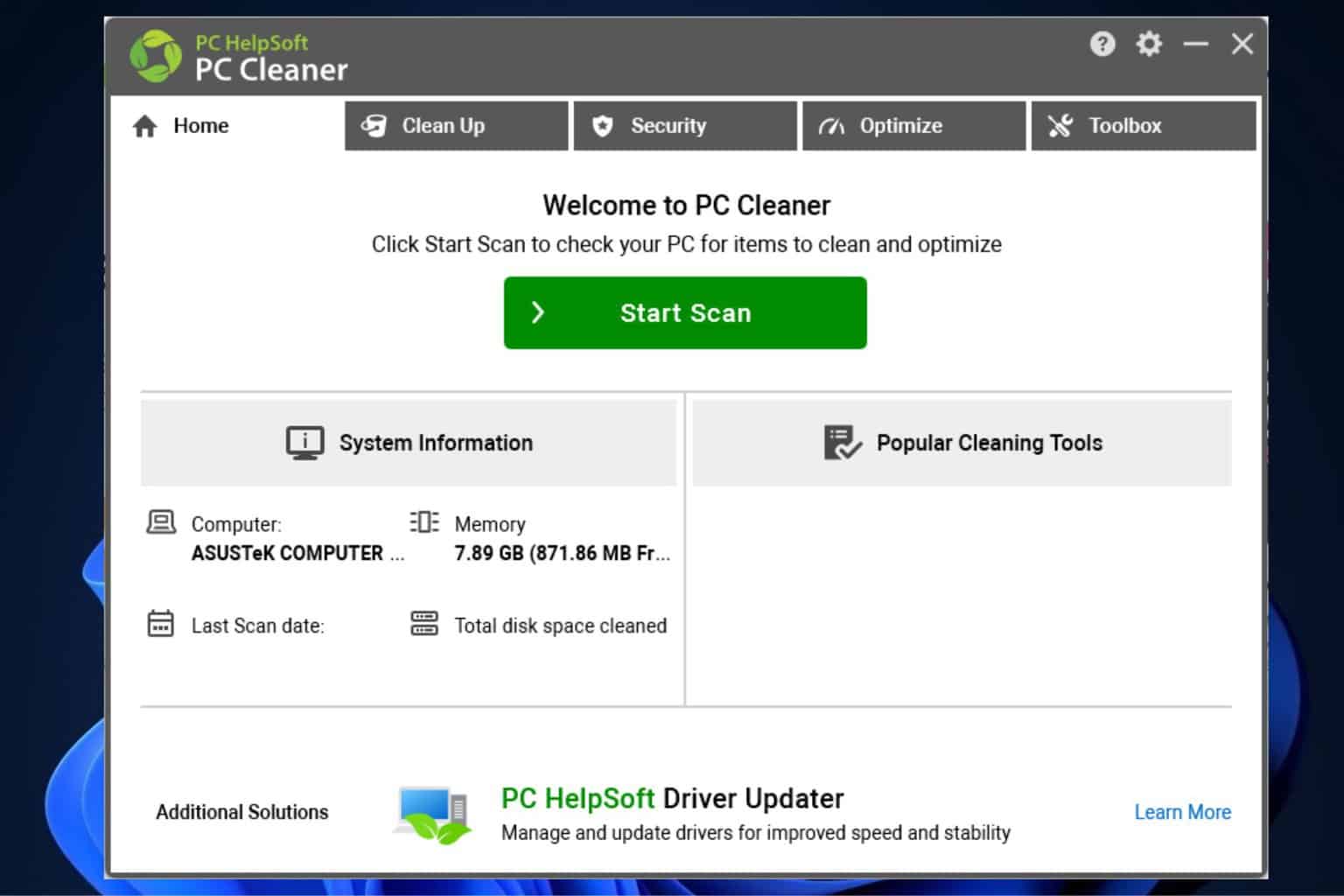Click the Optimize tab's speedometer icon
The height and width of the screenshot is (896, 1344).
tap(831, 127)
